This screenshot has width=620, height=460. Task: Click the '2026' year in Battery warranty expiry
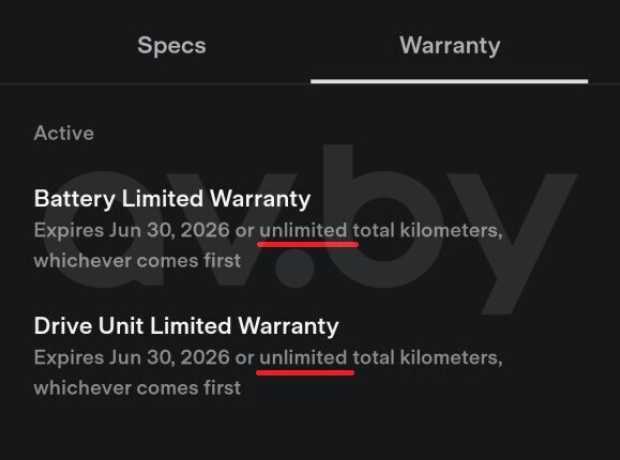205,230
